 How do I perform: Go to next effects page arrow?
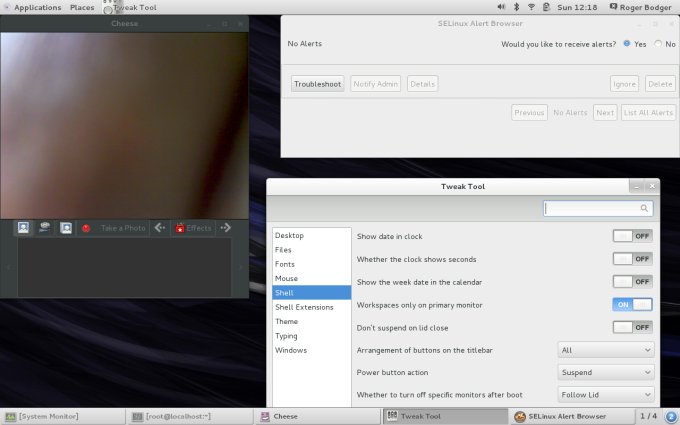[227, 228]
